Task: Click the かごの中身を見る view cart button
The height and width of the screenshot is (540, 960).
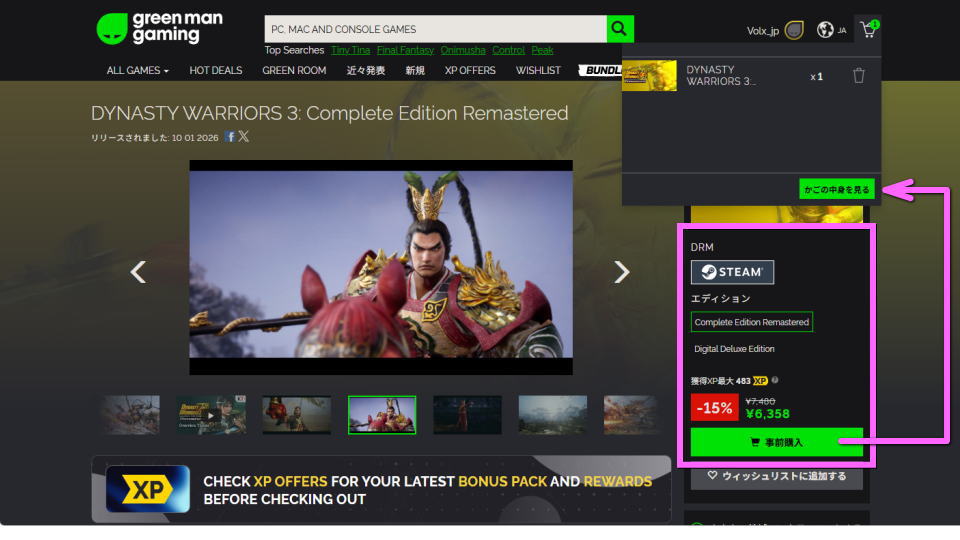Action: 836,189
